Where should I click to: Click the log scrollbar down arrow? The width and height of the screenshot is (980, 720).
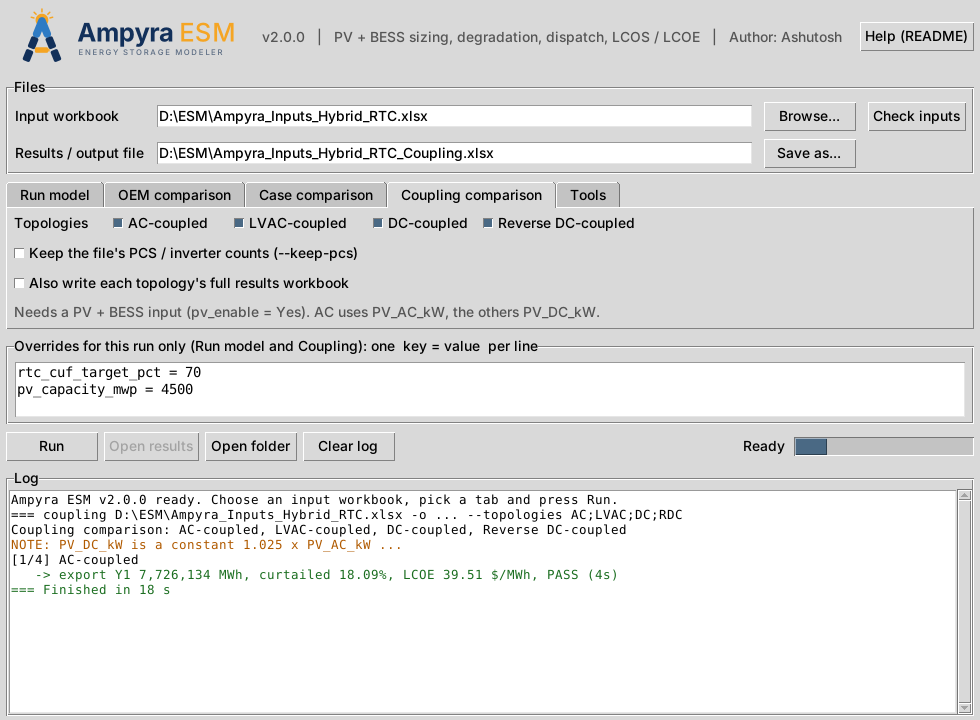tap(964, 708)
